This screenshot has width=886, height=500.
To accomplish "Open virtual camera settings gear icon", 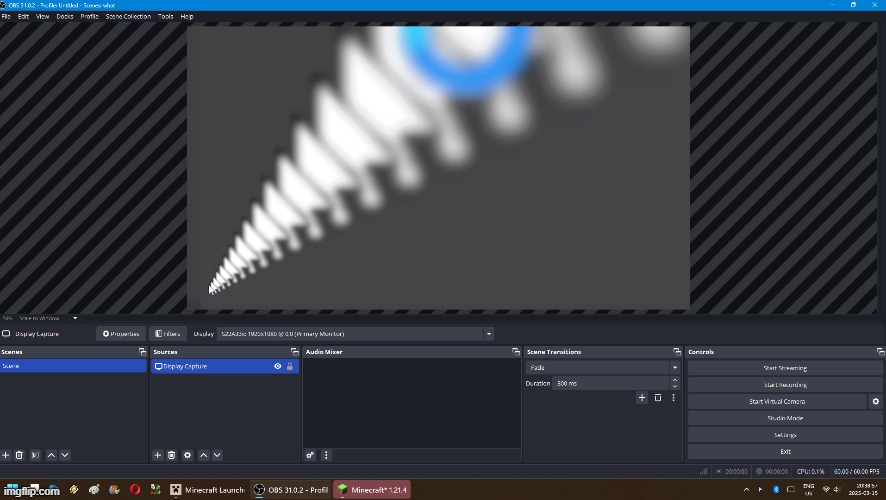I will click(x=875, y=401).
